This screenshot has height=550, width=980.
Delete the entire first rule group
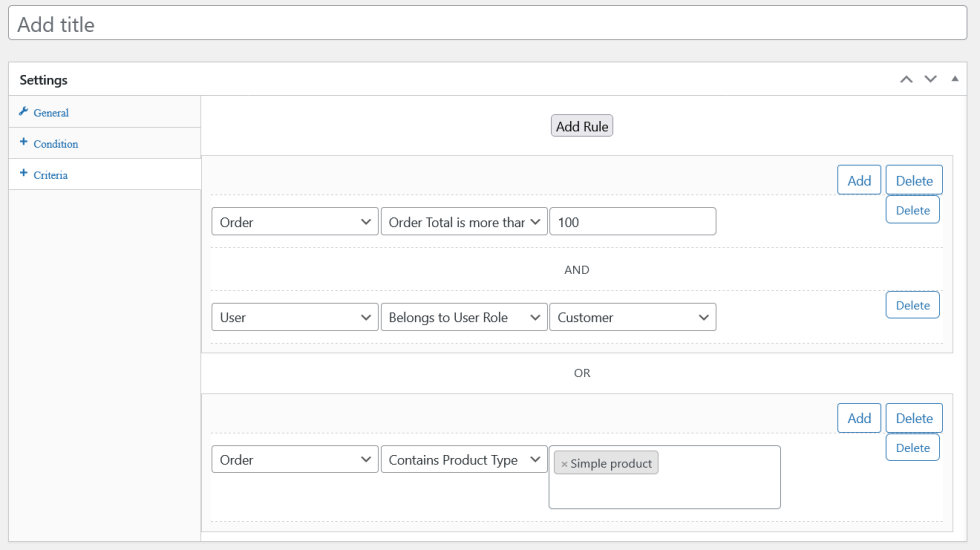914,180
